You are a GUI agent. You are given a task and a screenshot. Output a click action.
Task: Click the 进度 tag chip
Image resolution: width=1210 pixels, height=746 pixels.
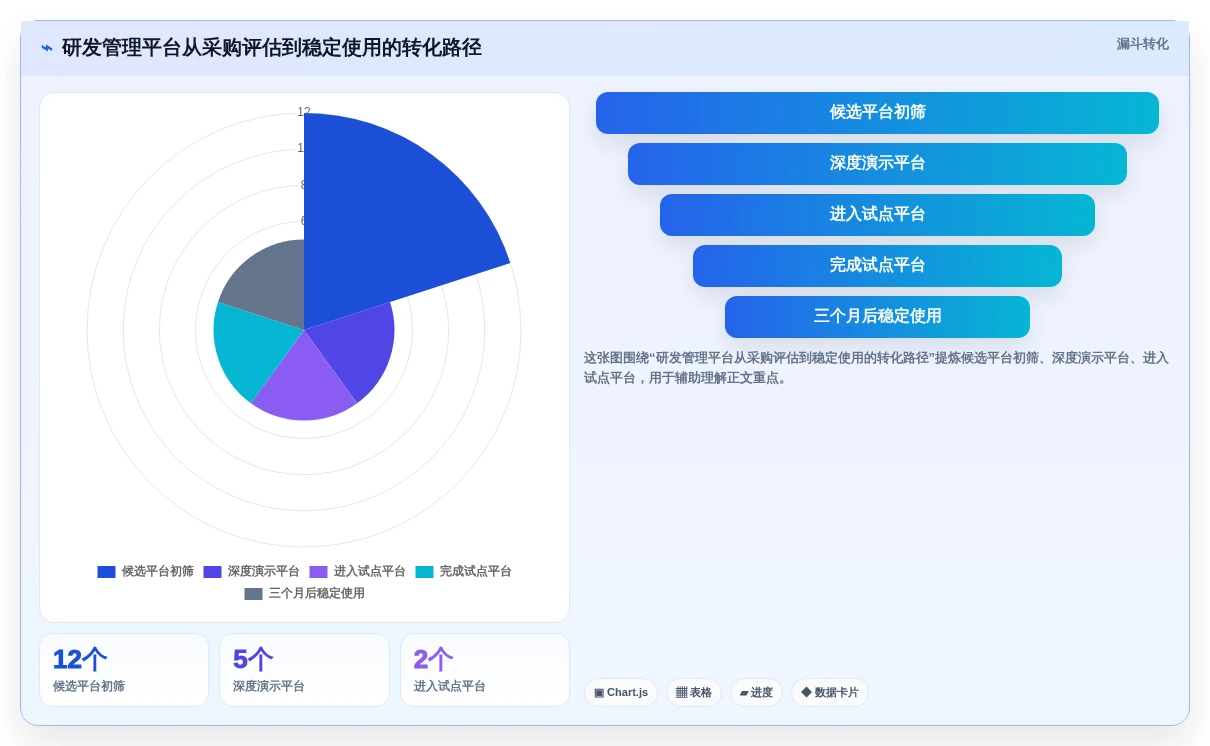(756, 692)
